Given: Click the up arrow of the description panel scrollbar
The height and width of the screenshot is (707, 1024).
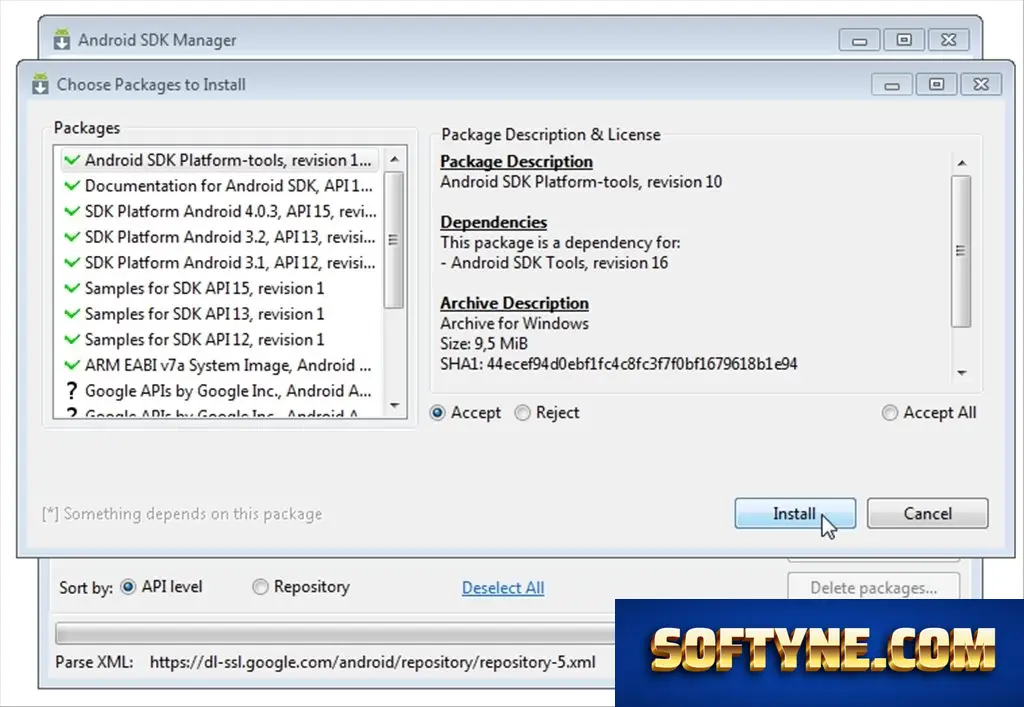Looking at the screenshot, I should (961, 163).
